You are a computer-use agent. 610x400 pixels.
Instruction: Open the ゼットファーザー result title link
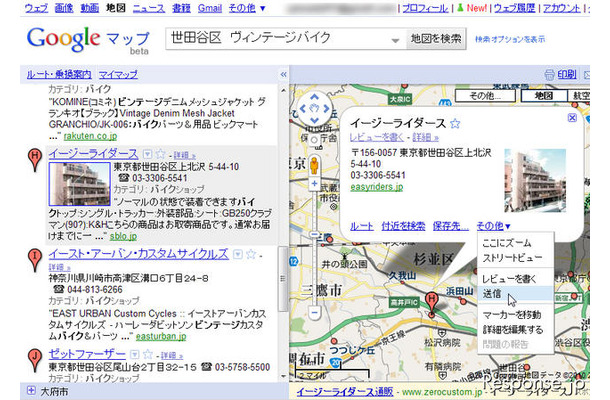tap(87, 354)
